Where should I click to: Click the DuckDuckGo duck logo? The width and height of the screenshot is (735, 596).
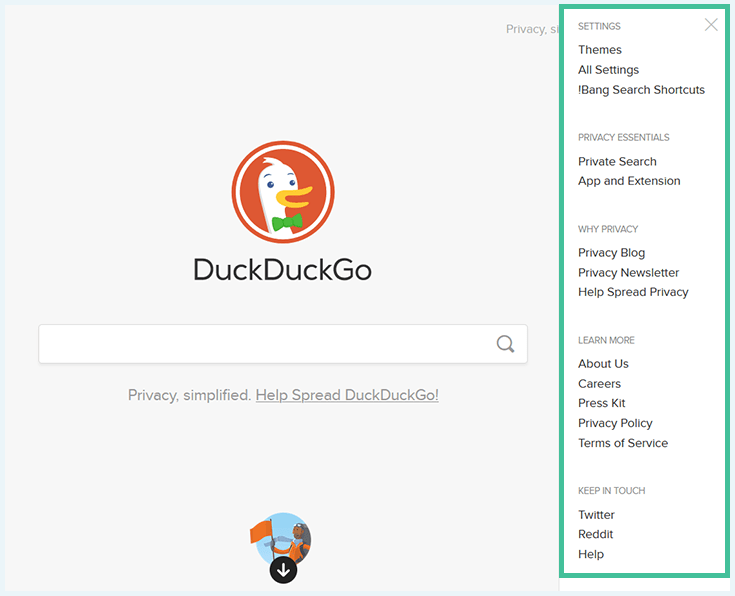(283, 192)
